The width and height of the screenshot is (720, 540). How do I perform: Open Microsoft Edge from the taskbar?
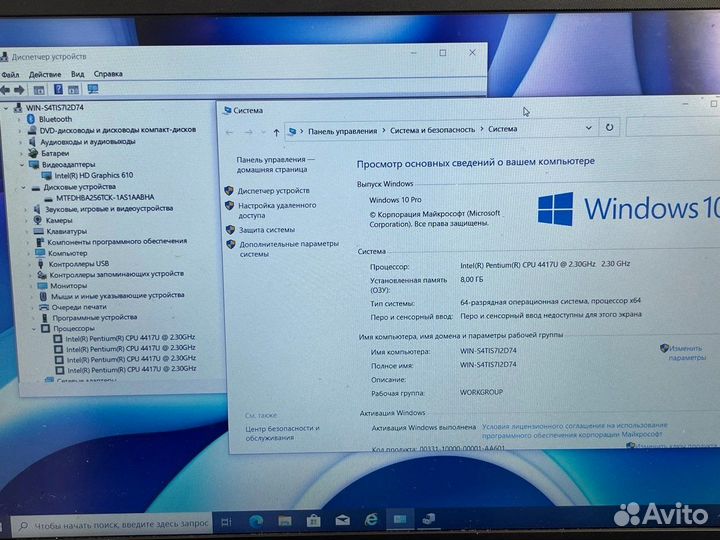[256, 521]
